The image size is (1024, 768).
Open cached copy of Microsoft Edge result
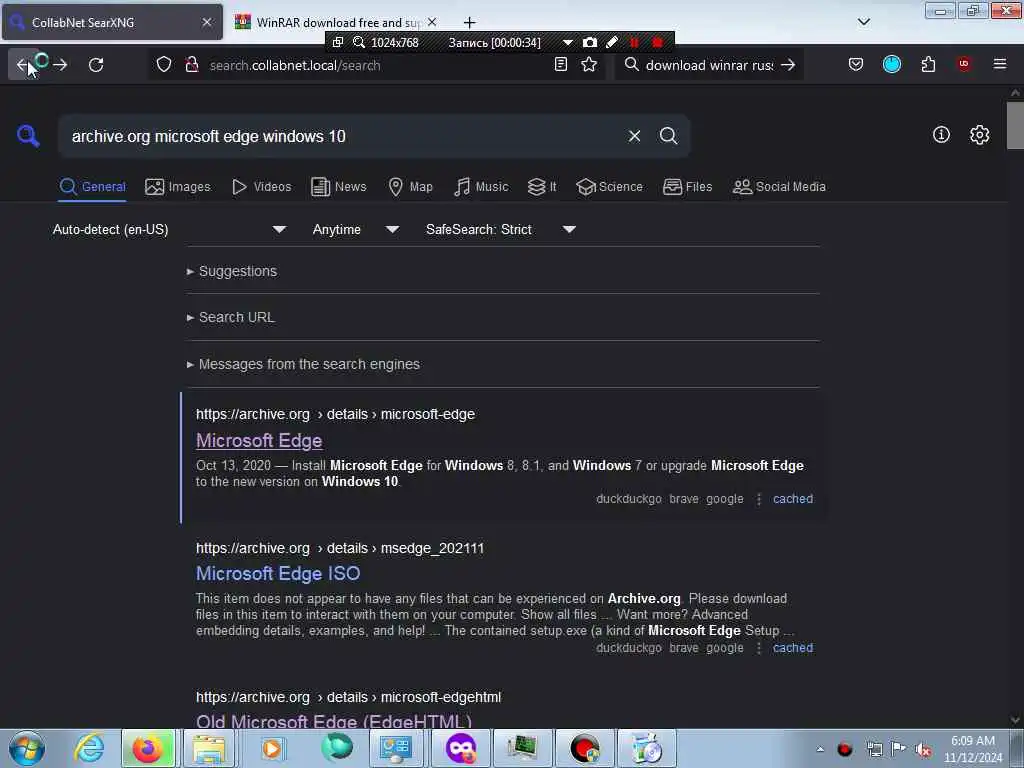(x=793, y=499)
